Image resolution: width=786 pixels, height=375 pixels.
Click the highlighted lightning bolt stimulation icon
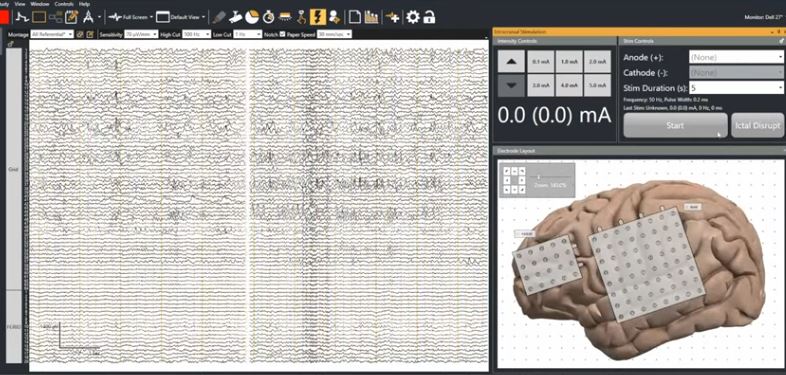[318, 17]
